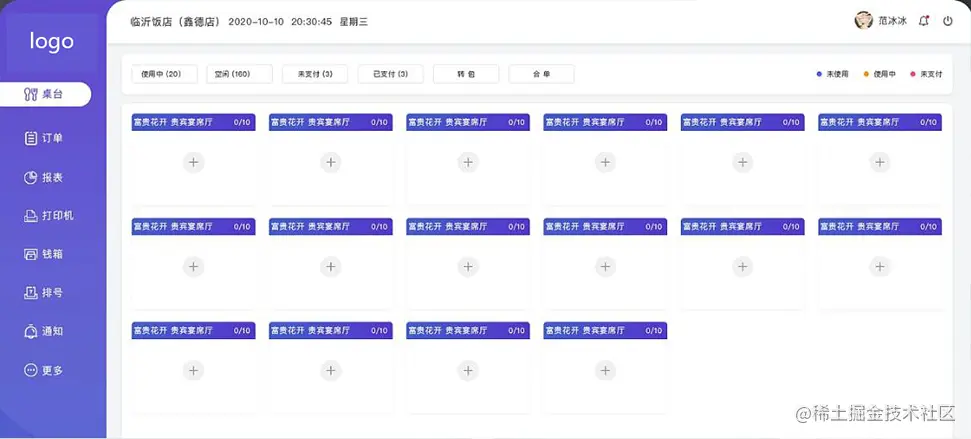Select the 打印机 printer sidebar icon
Viewport: 971px width, 439px height.
(x=31, y=216)
